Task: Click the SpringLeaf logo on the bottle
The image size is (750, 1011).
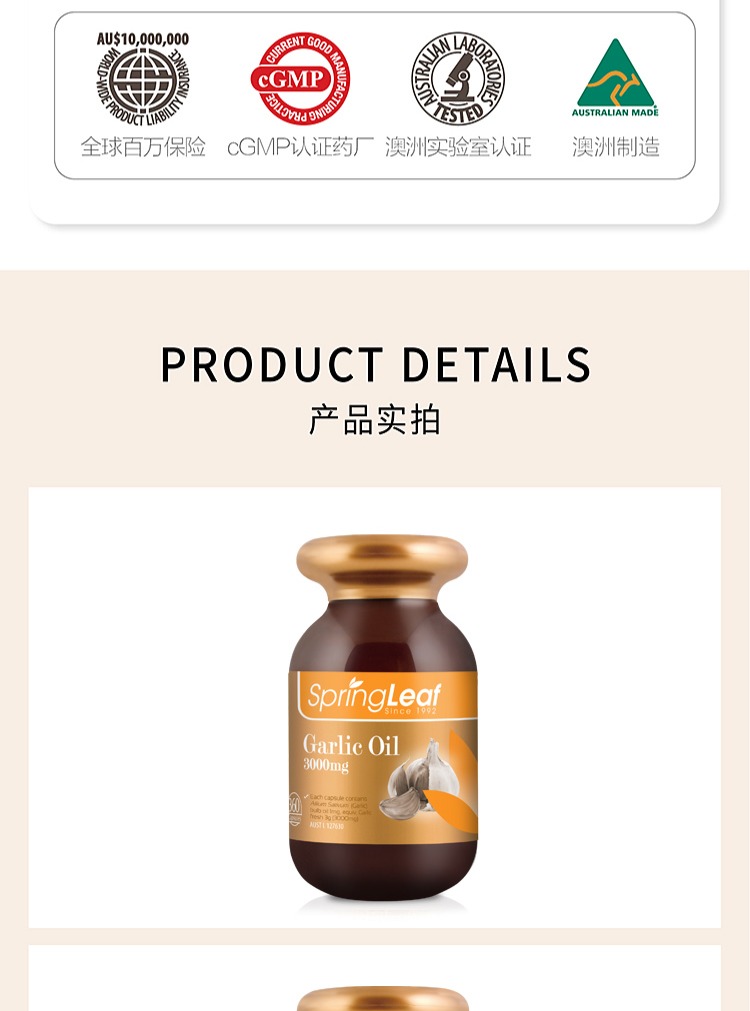Action: click(x=374, y=695)
